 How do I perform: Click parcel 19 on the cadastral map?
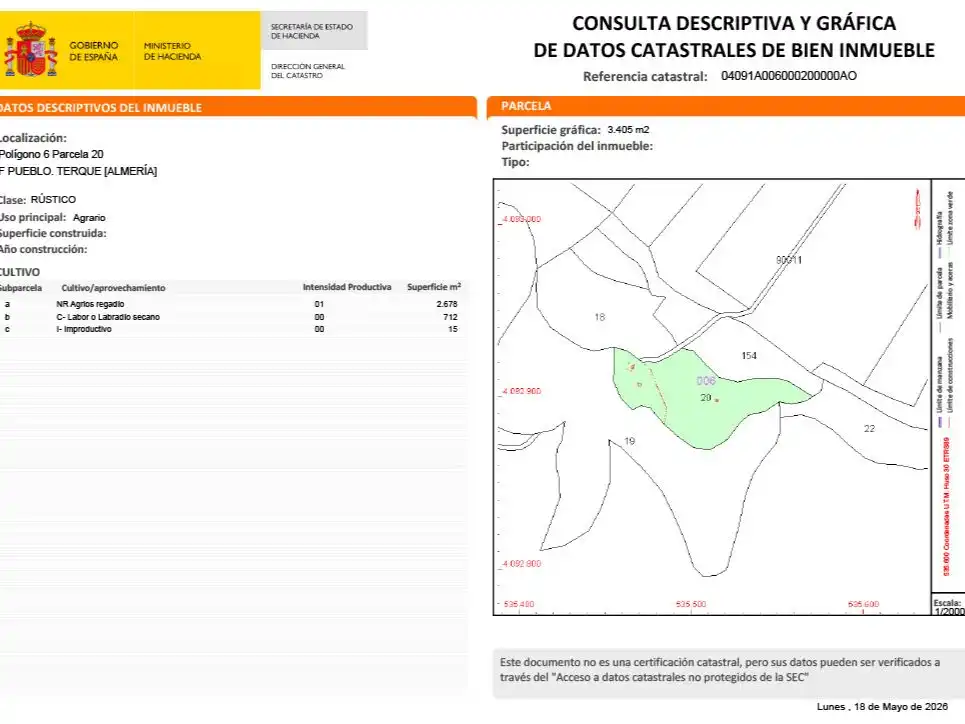(x=629, y=441)
